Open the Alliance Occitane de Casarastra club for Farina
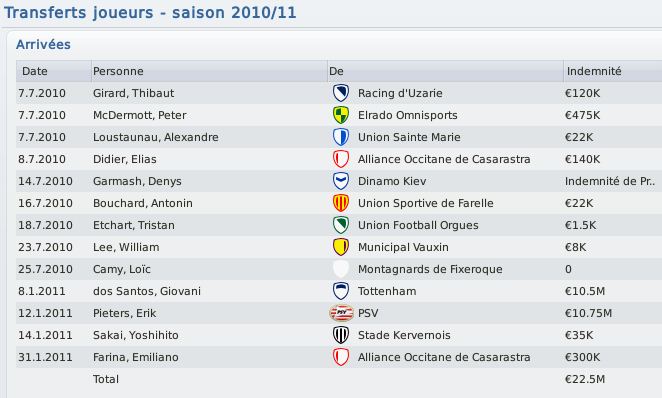 tap(444, 357)
